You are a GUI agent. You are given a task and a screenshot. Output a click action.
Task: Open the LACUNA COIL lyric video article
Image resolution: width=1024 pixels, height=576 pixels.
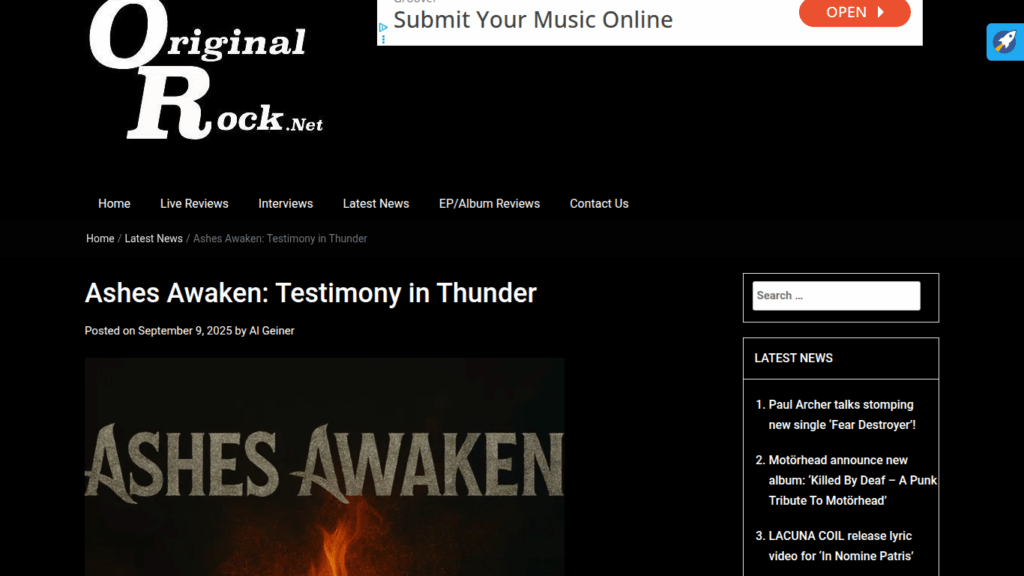click(840, 546)
